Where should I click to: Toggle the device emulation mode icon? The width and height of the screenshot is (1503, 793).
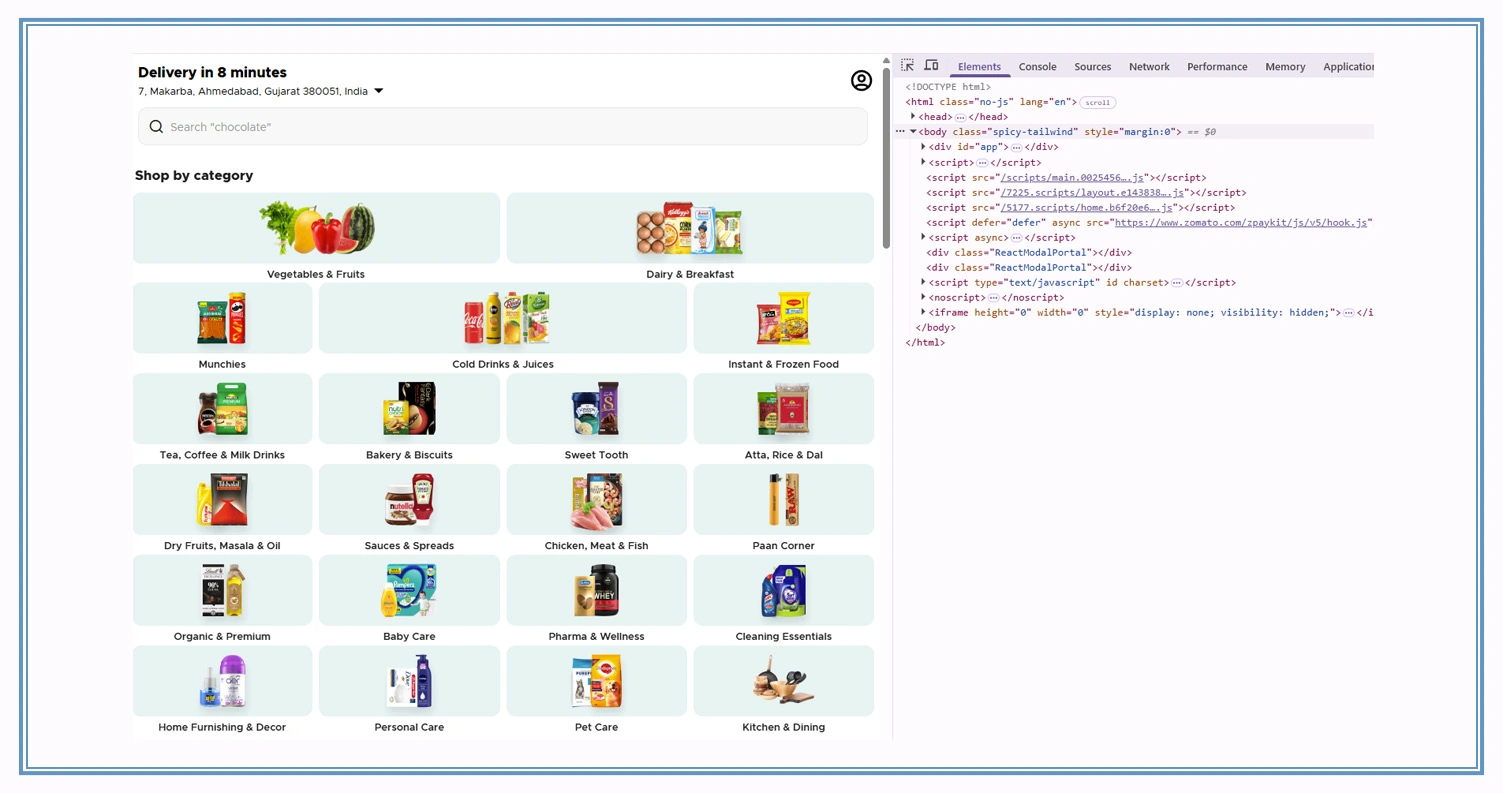tap(931, 64)
